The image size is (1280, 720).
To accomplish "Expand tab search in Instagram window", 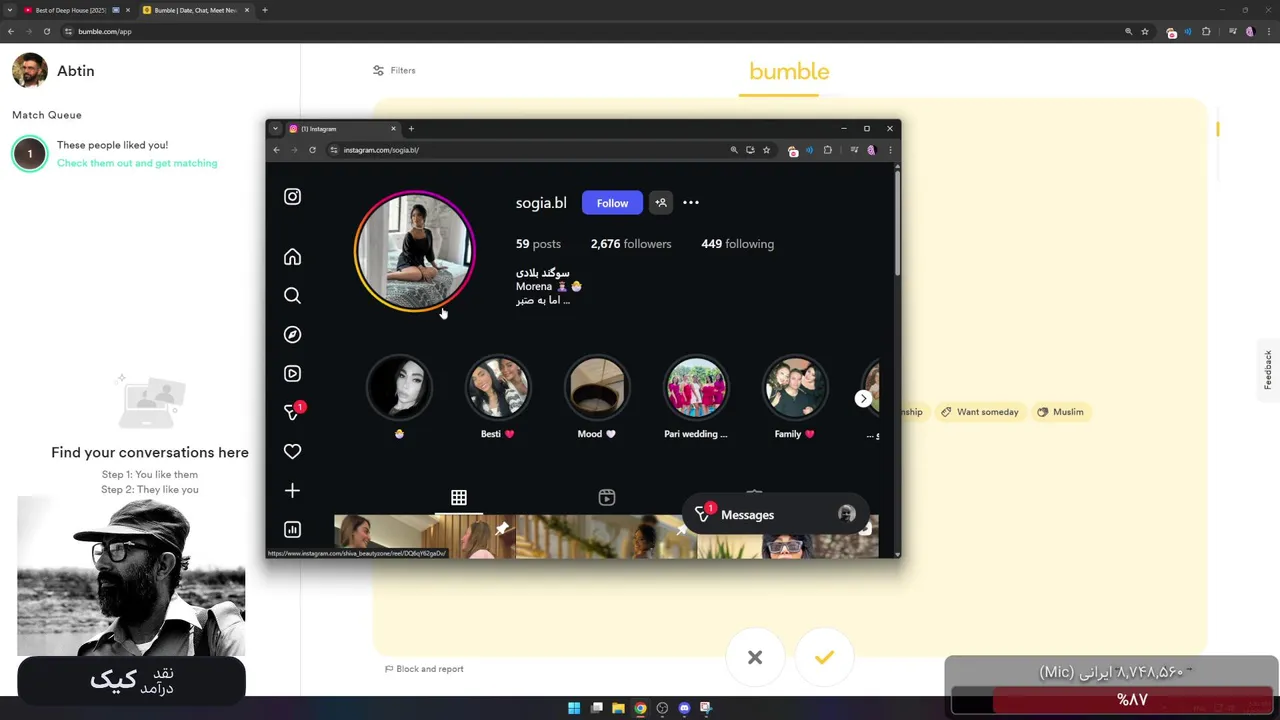I will [275, 129].
